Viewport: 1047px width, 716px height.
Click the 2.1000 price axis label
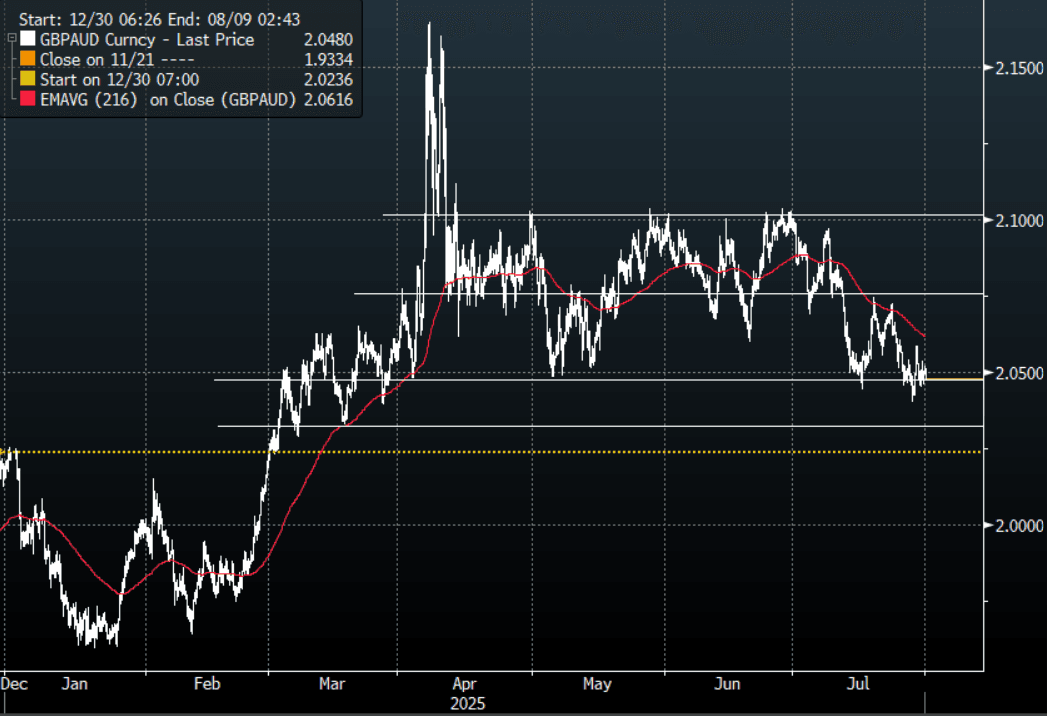(1019, 220)
